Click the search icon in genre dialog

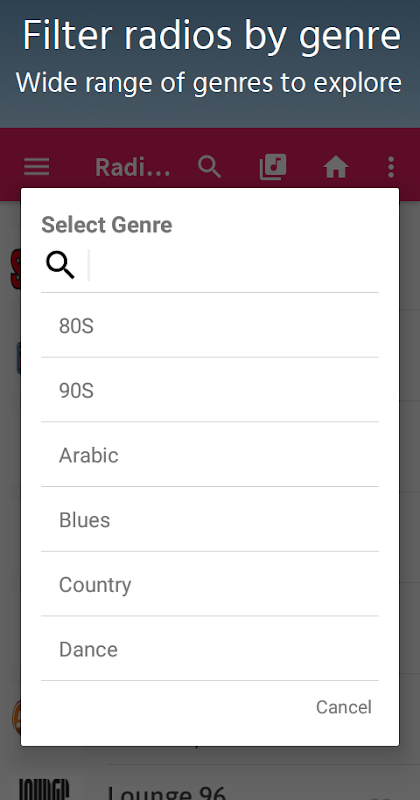pos(60,265)
